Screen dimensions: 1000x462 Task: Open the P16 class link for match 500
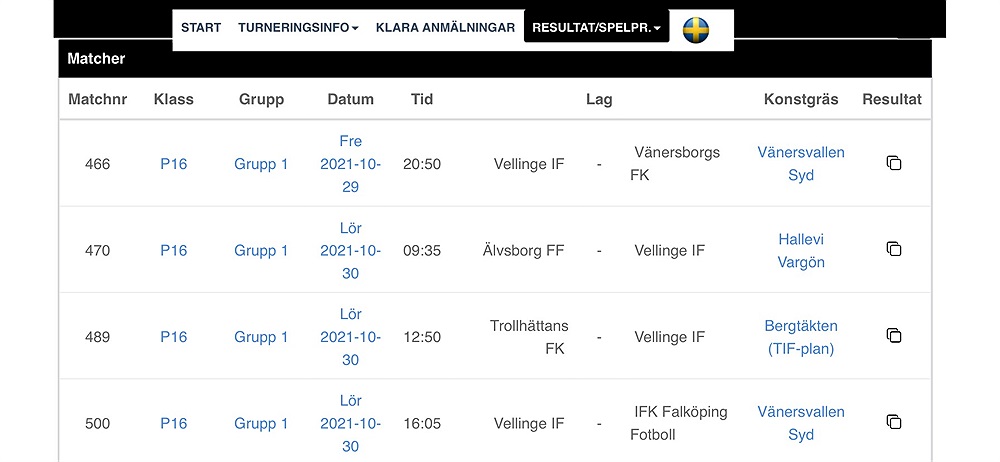pos(173,424)
